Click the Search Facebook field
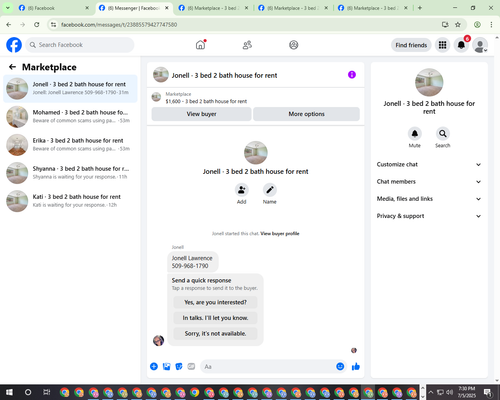Image resolution: width=500 pixels, height=400 pixels. click(x=80, y=45)
